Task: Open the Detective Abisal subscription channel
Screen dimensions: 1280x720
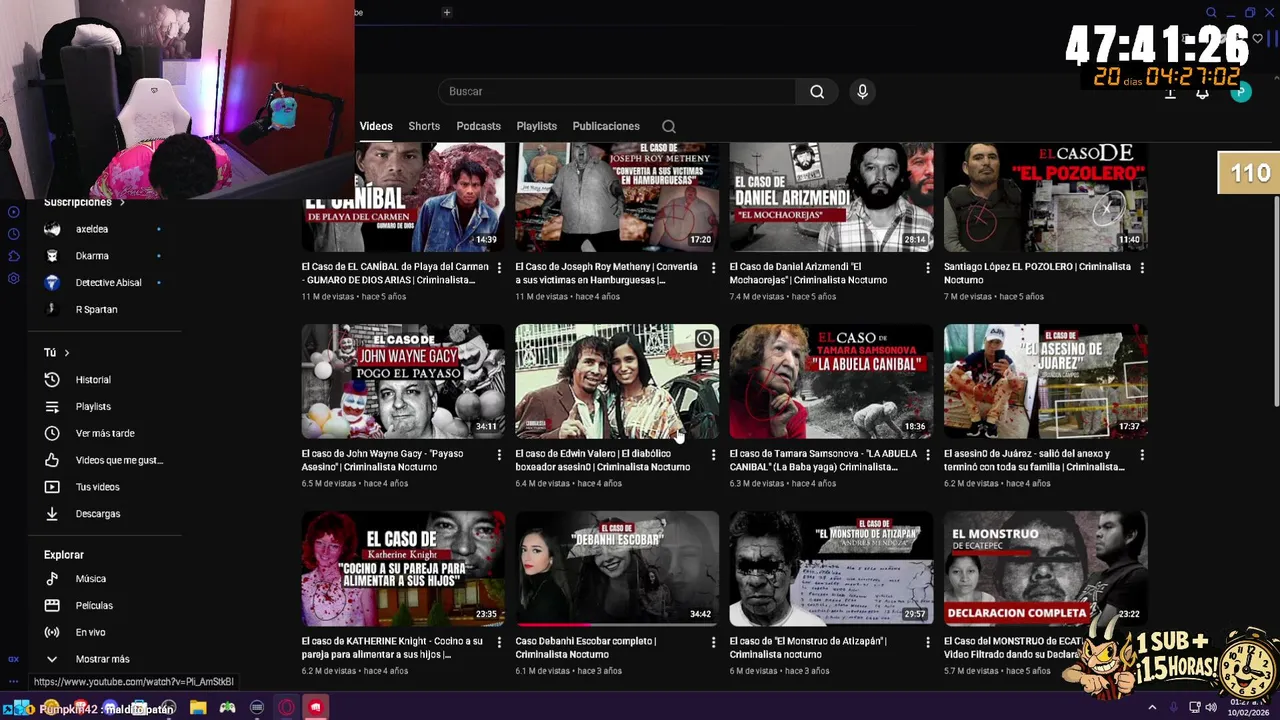Action: pos(105,283)
